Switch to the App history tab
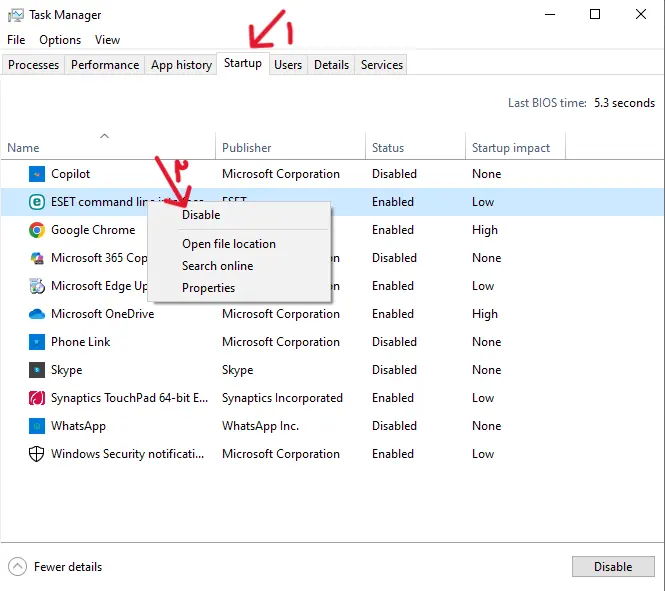Image resolution: width=665 pixels, height=591 pixels. point(181,65)
